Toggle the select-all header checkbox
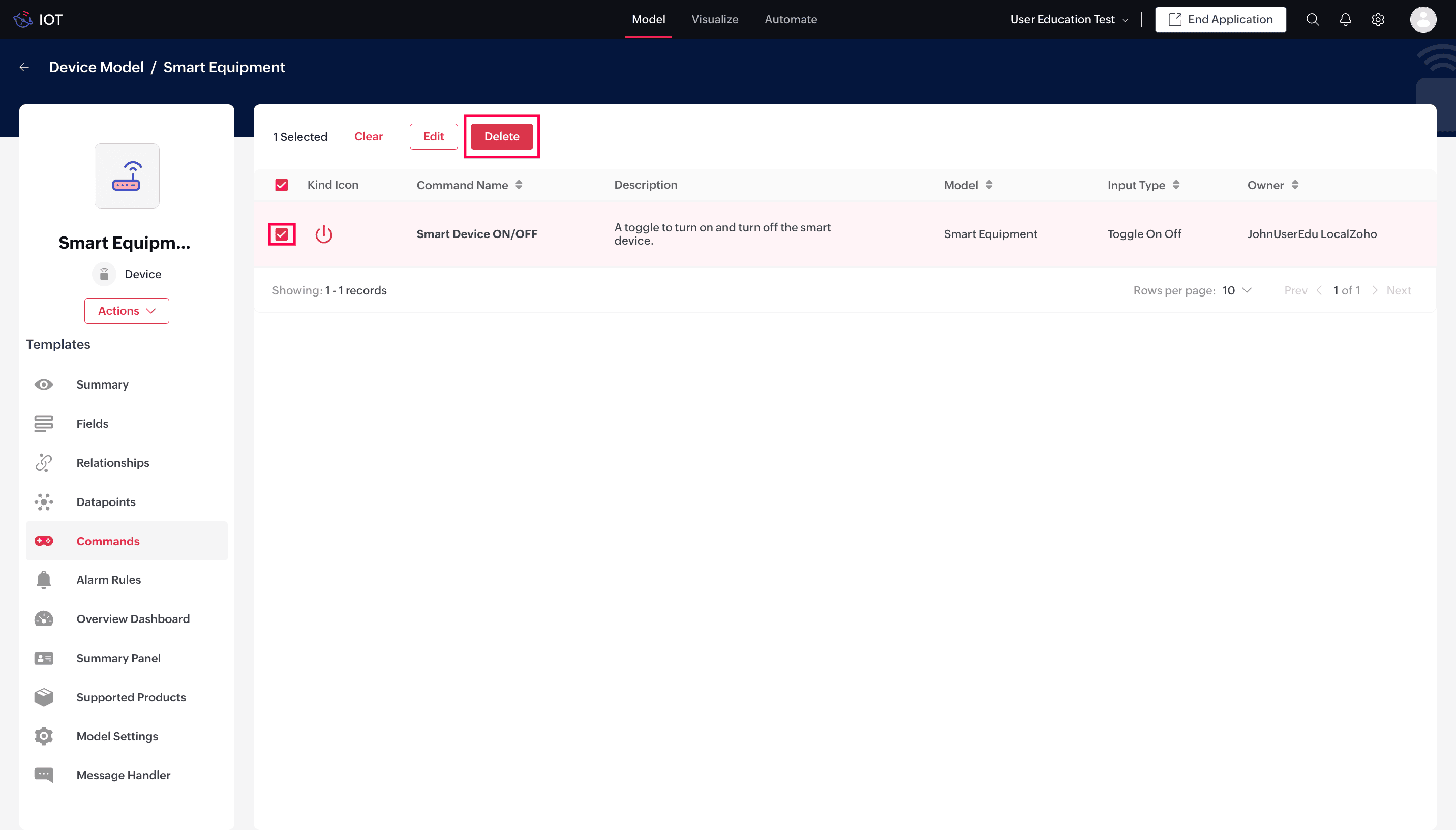This screenshot has width=1456, height=830. 282,185
